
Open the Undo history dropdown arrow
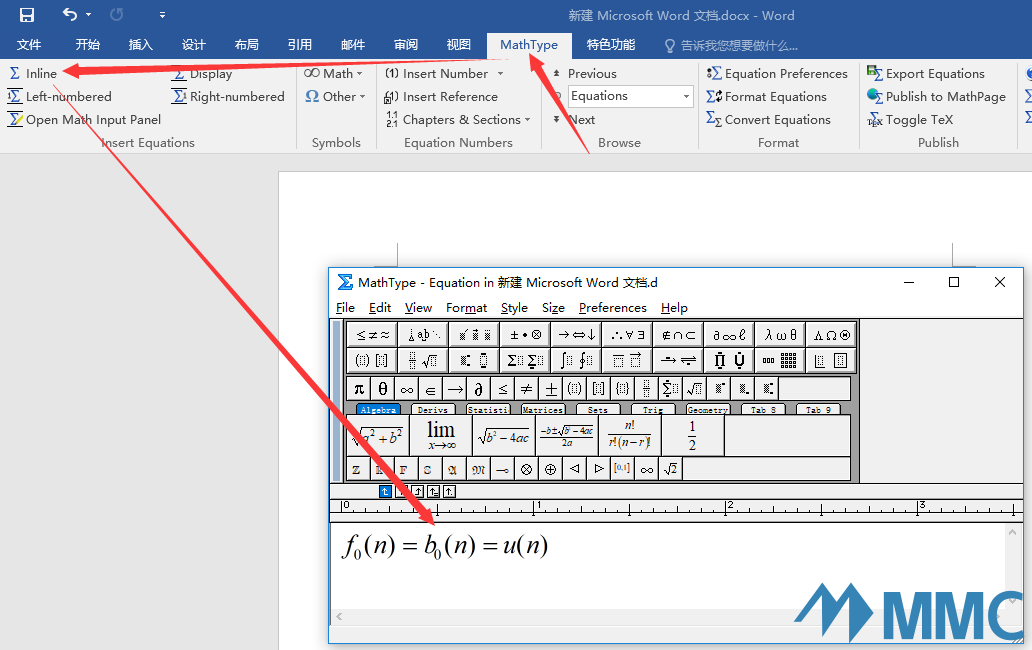point(88,14)
